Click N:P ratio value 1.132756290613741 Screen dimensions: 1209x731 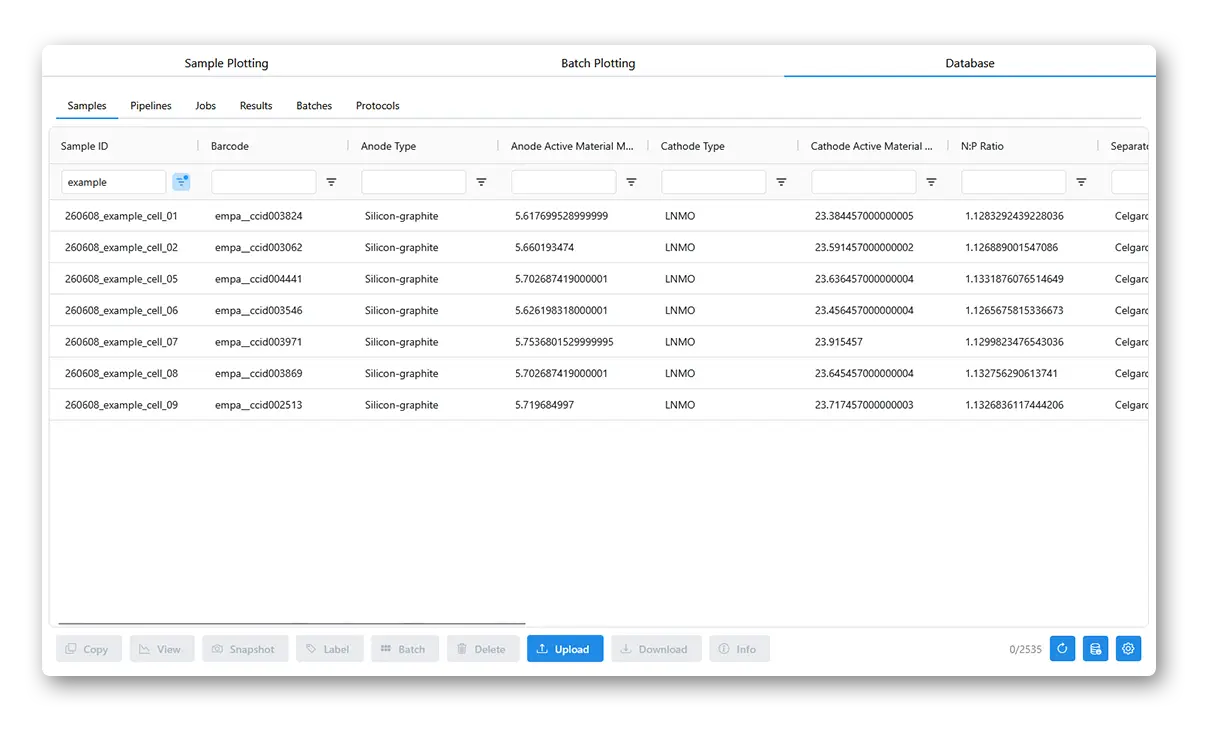pyautogui.click(x=1012, y=373)
